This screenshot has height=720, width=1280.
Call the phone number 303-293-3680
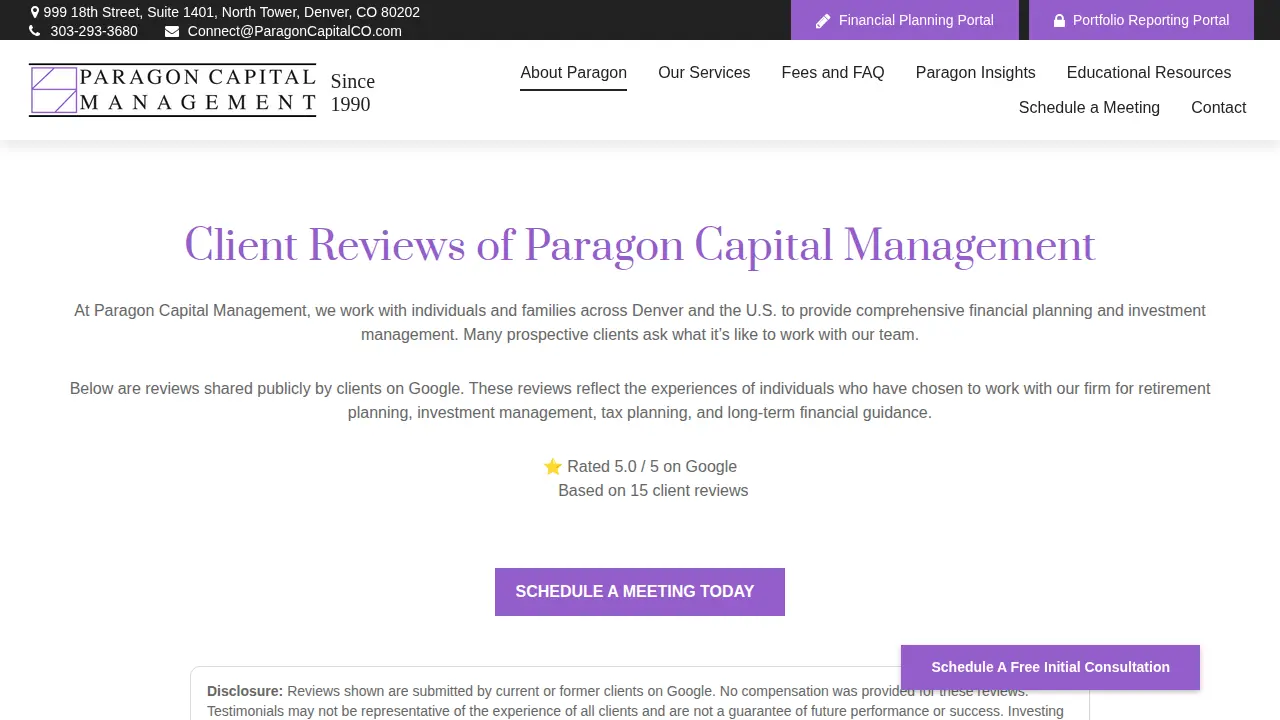point(94,31)
